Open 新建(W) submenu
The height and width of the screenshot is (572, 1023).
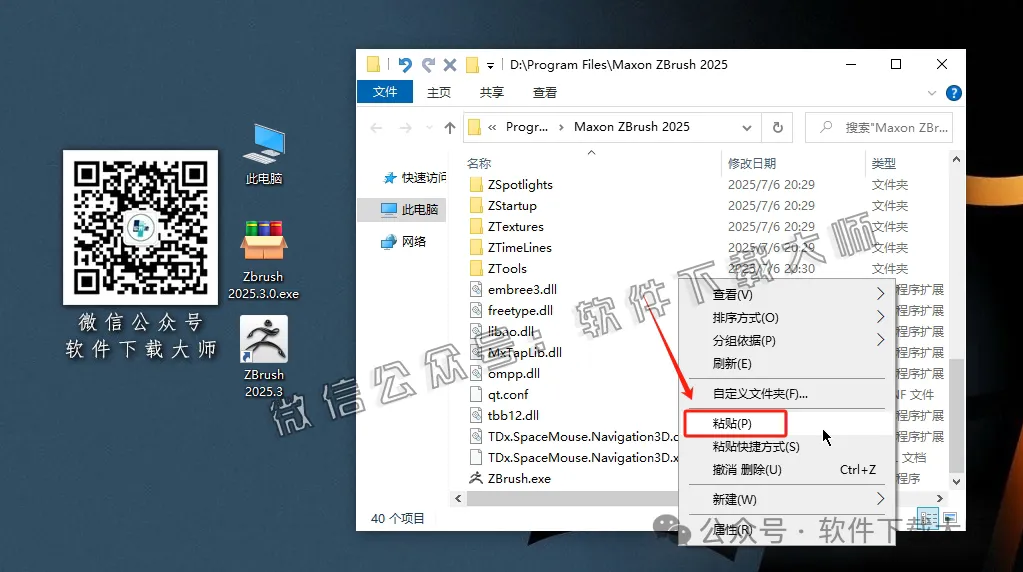[787, 499]
